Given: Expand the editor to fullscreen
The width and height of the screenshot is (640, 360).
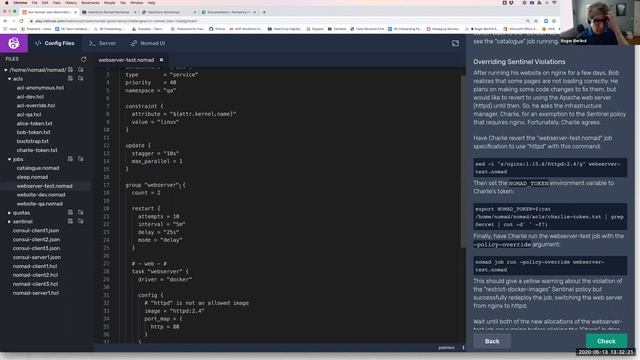Looking at the screenshot, I should 456,43.
